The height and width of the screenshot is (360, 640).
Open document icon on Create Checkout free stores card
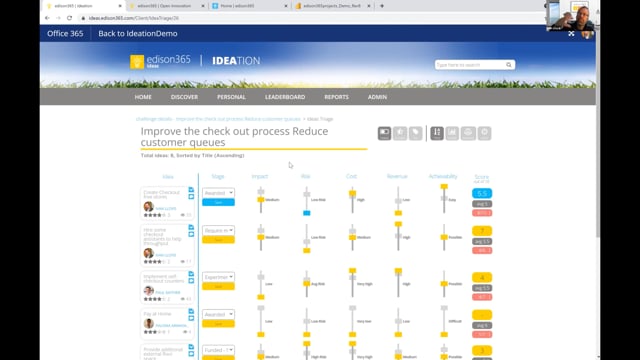tap(191, 190)
